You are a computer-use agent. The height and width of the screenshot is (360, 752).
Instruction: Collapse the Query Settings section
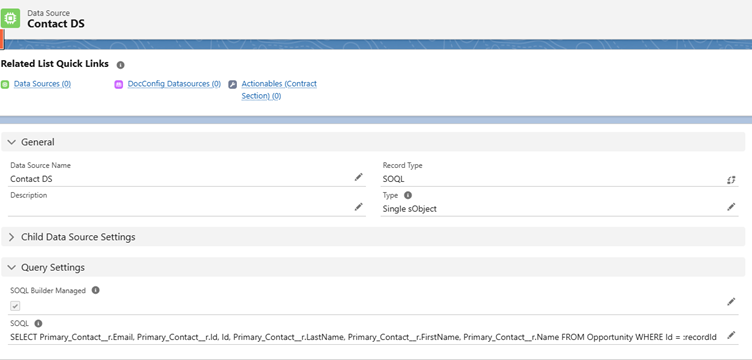click(12, 267)
